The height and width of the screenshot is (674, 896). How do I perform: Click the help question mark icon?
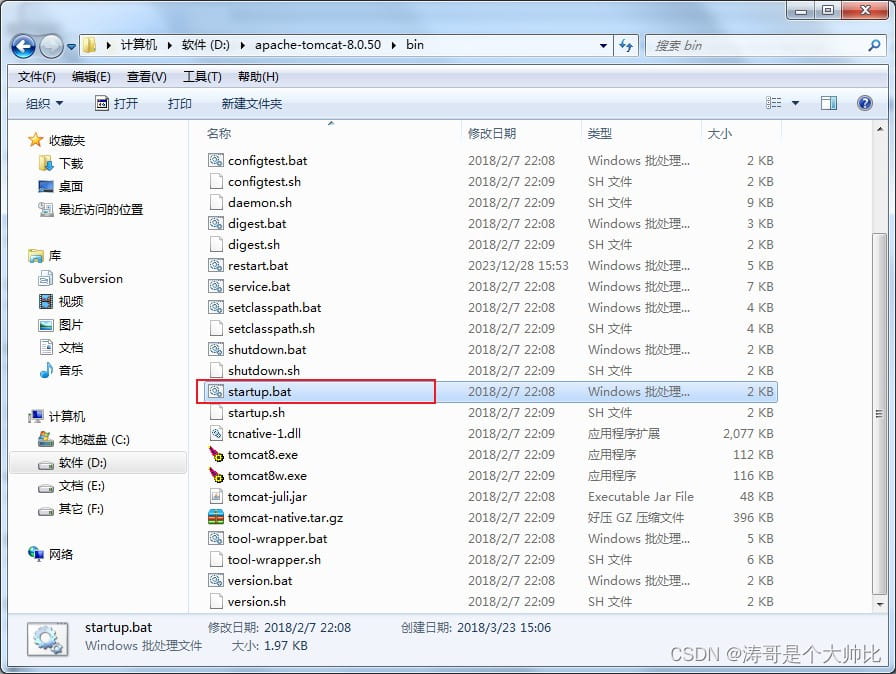tap(865, 103)
